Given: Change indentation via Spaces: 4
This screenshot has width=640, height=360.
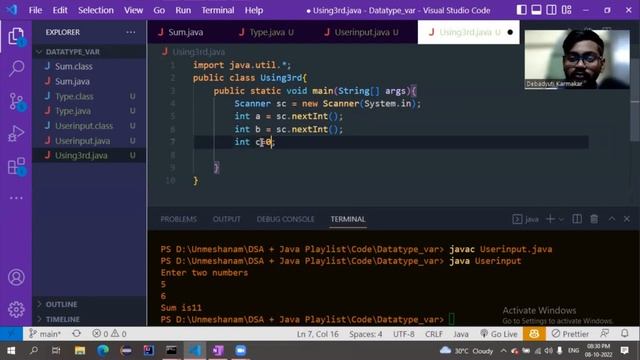Looking at the screenshot, I should click(x=365, y=334).
